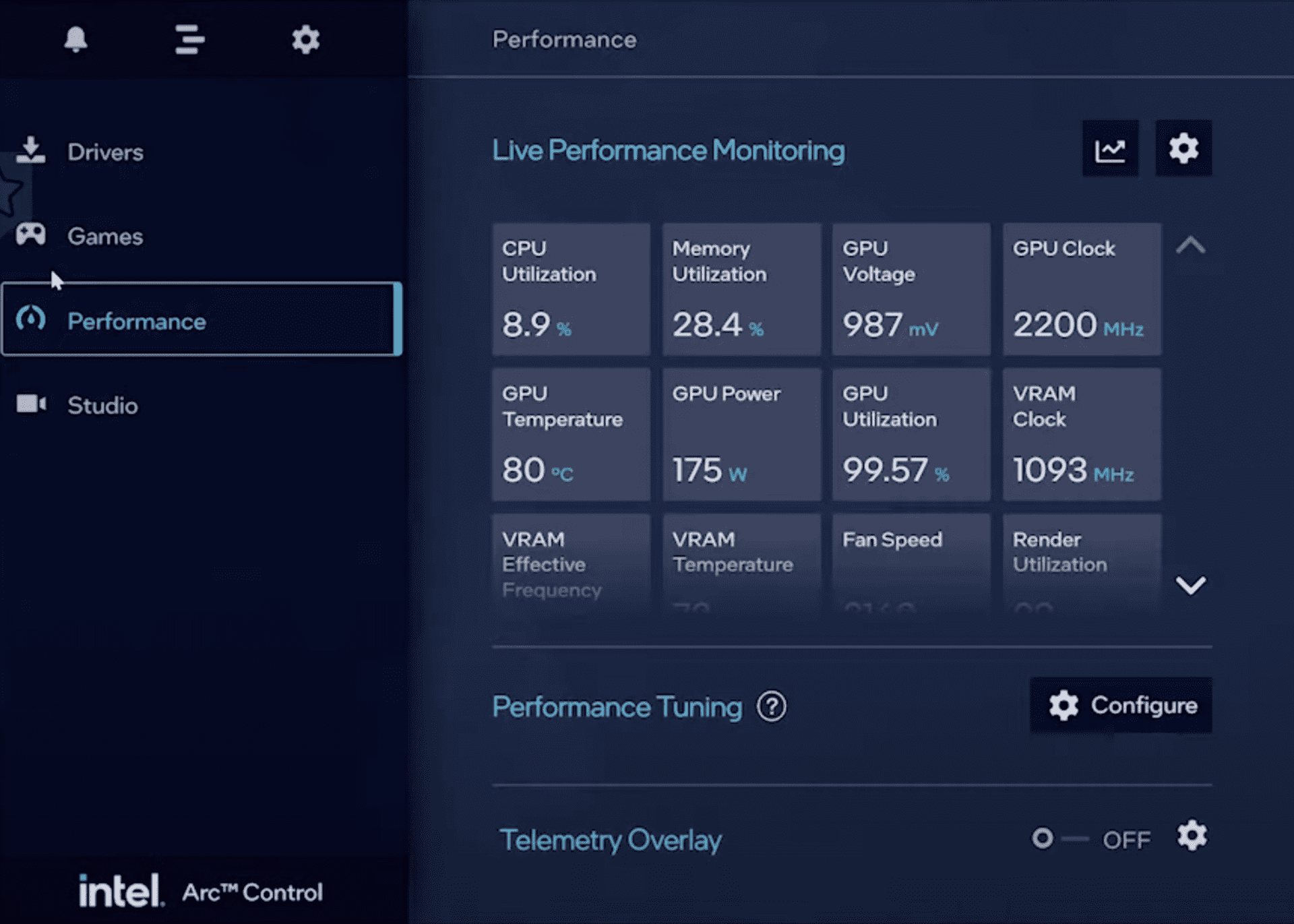Select the Studio section in sidebar

[x=102, y=404]
